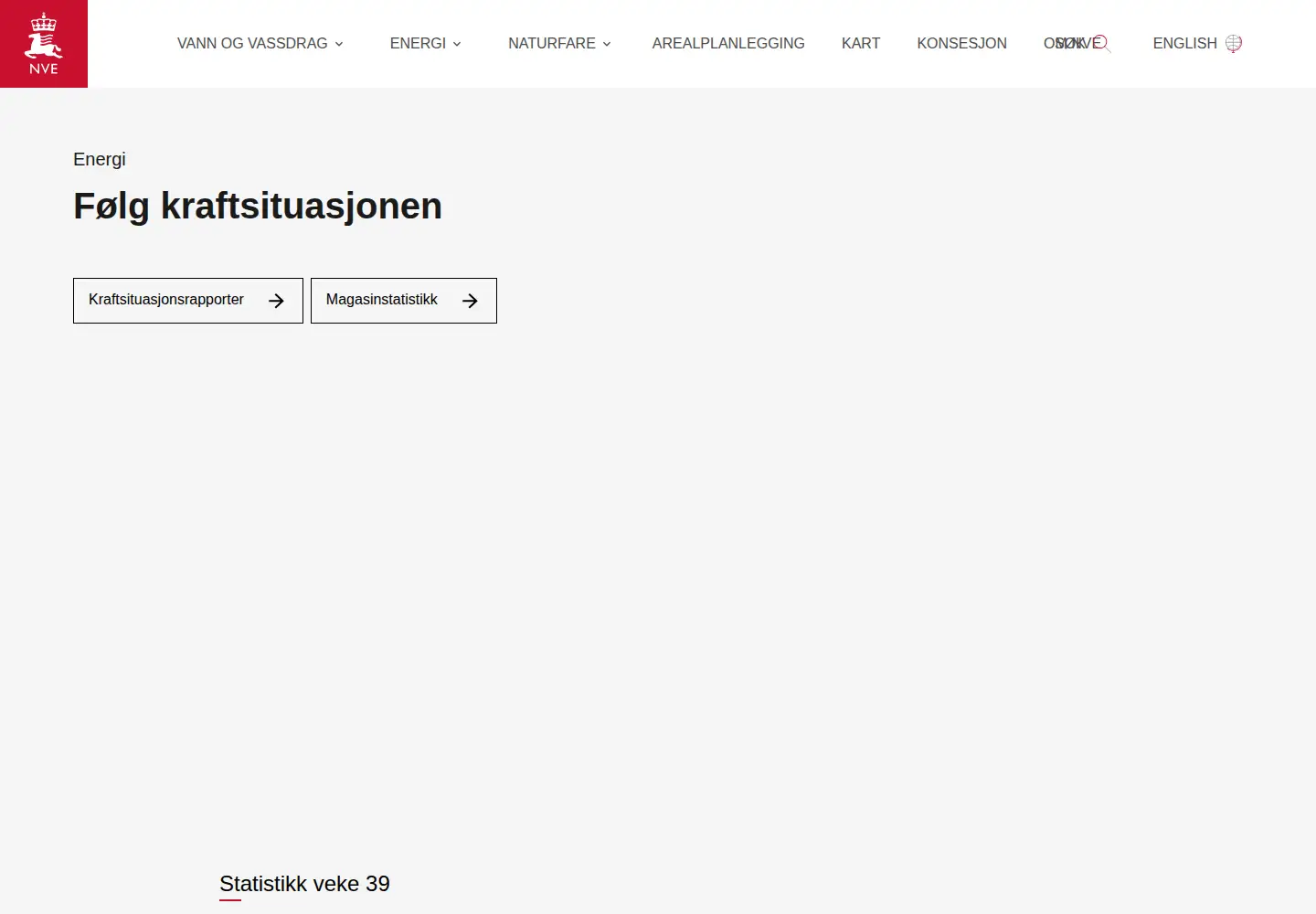This screenshot has height=914, width=1316.
Task: Click the 'Energi' breadcrumb text
Action: pyautogui.click(x=100, y=159)
